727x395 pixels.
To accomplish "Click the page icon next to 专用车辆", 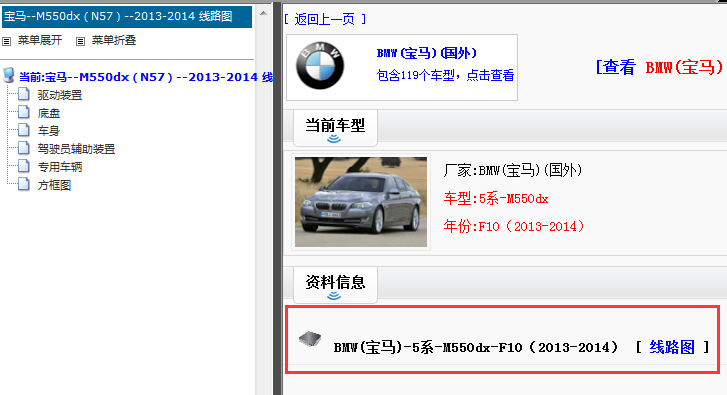I will click(24, 166).
